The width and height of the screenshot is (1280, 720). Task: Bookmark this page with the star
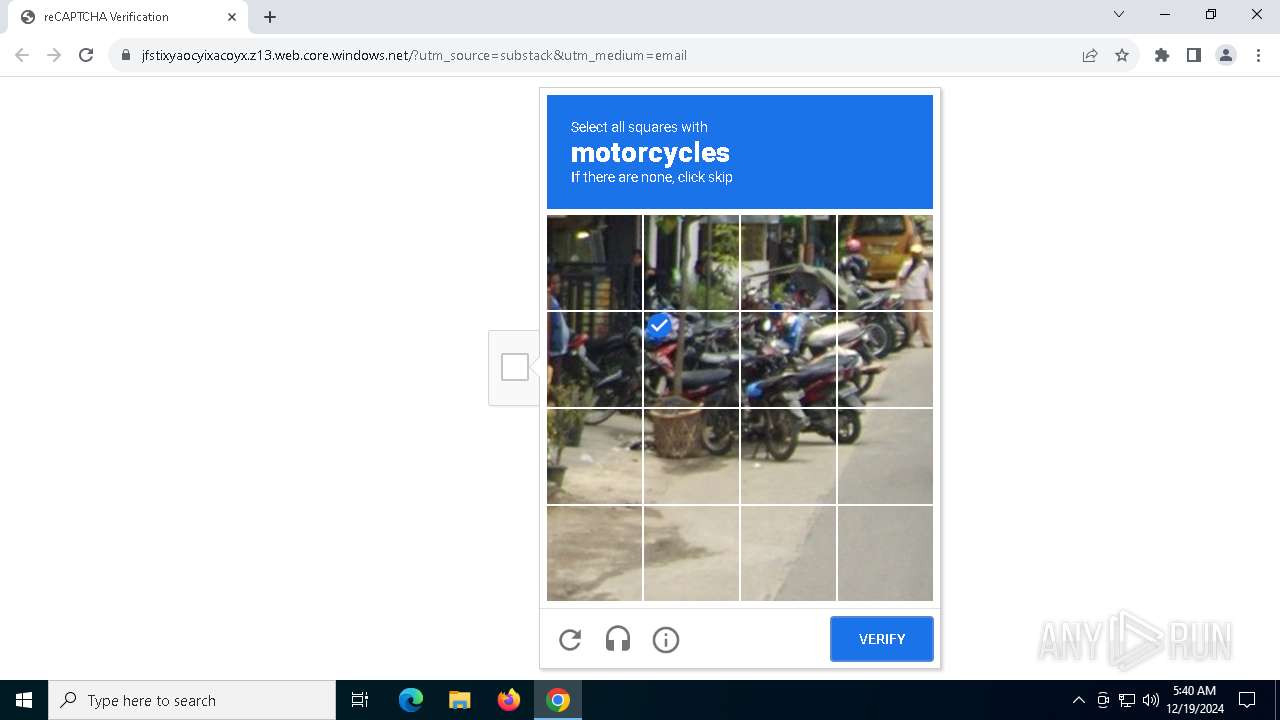[x=1122, y=55]
